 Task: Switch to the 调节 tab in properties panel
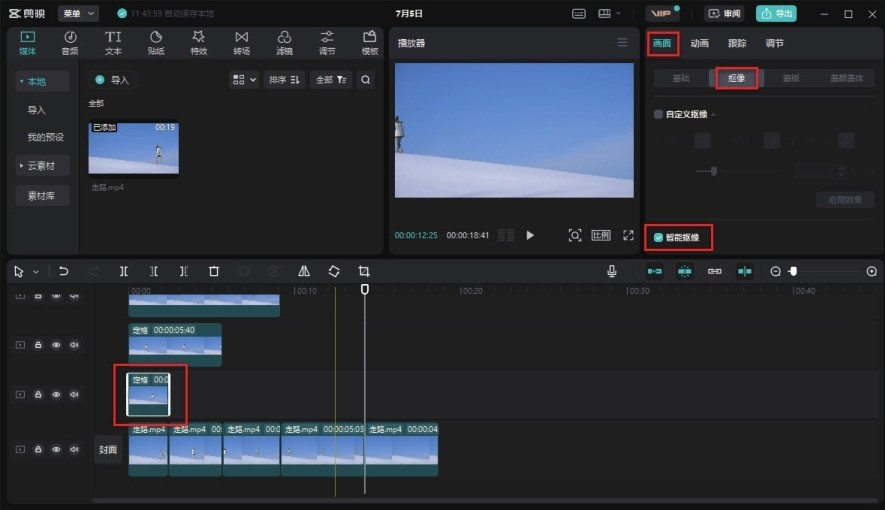point(774,43)
